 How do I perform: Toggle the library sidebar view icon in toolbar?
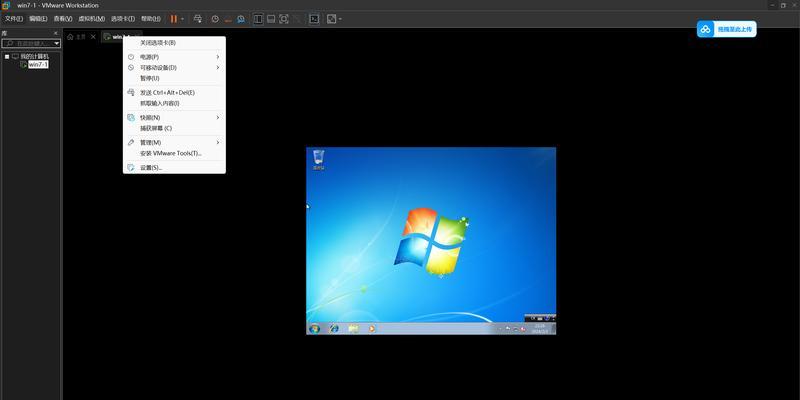click(x=258, y=19)
